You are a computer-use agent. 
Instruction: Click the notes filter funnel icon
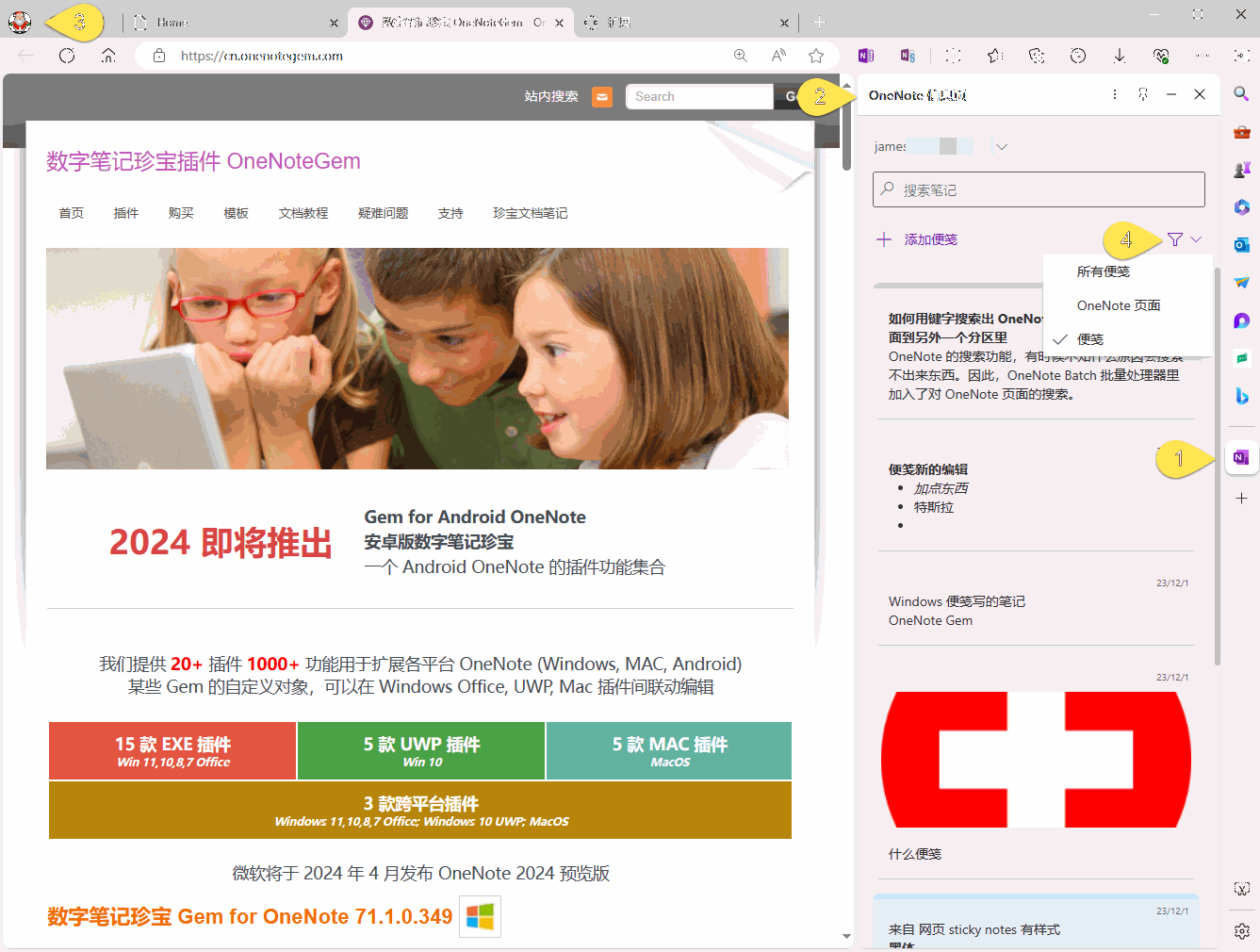tap(1175, 239)
